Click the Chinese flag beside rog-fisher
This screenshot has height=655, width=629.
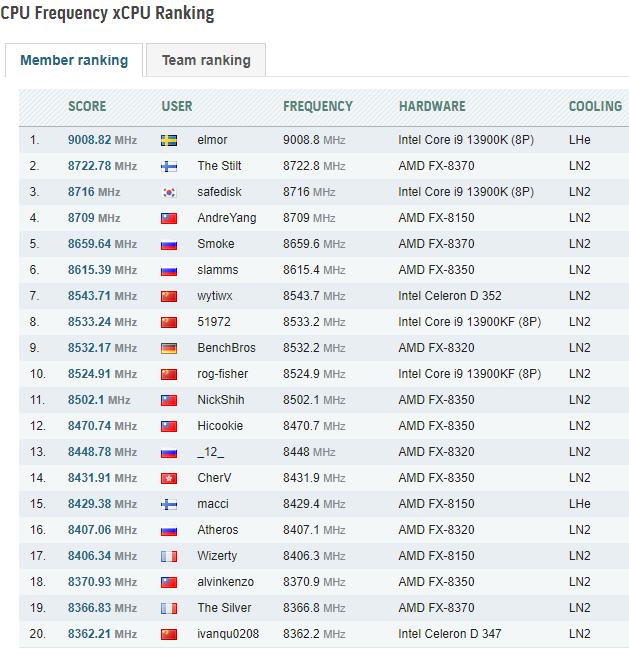(169, 374)
